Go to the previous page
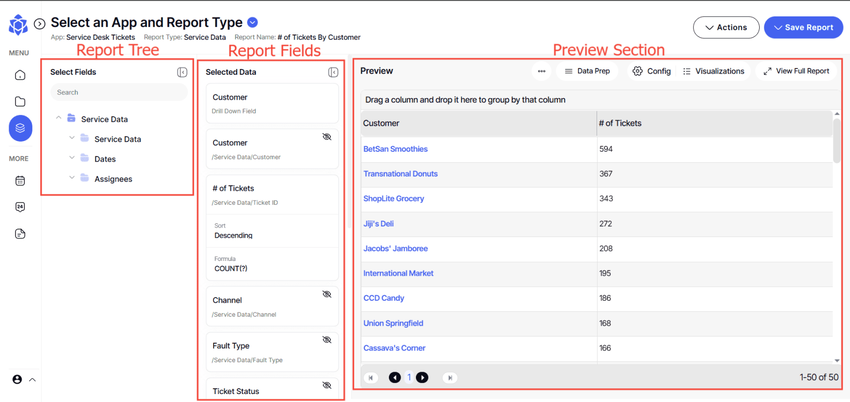 pos(395,378)
